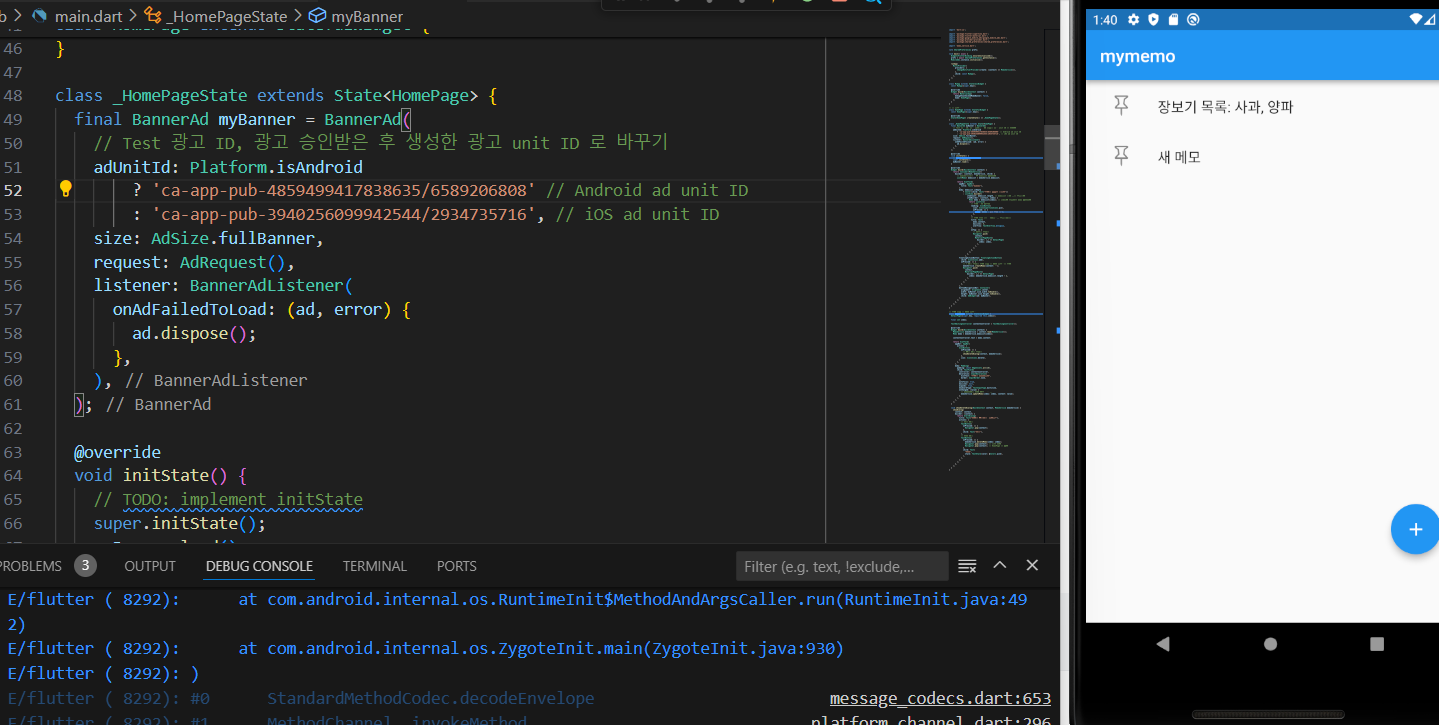Open main.dart breadcrumb

(x=89, y=16)
